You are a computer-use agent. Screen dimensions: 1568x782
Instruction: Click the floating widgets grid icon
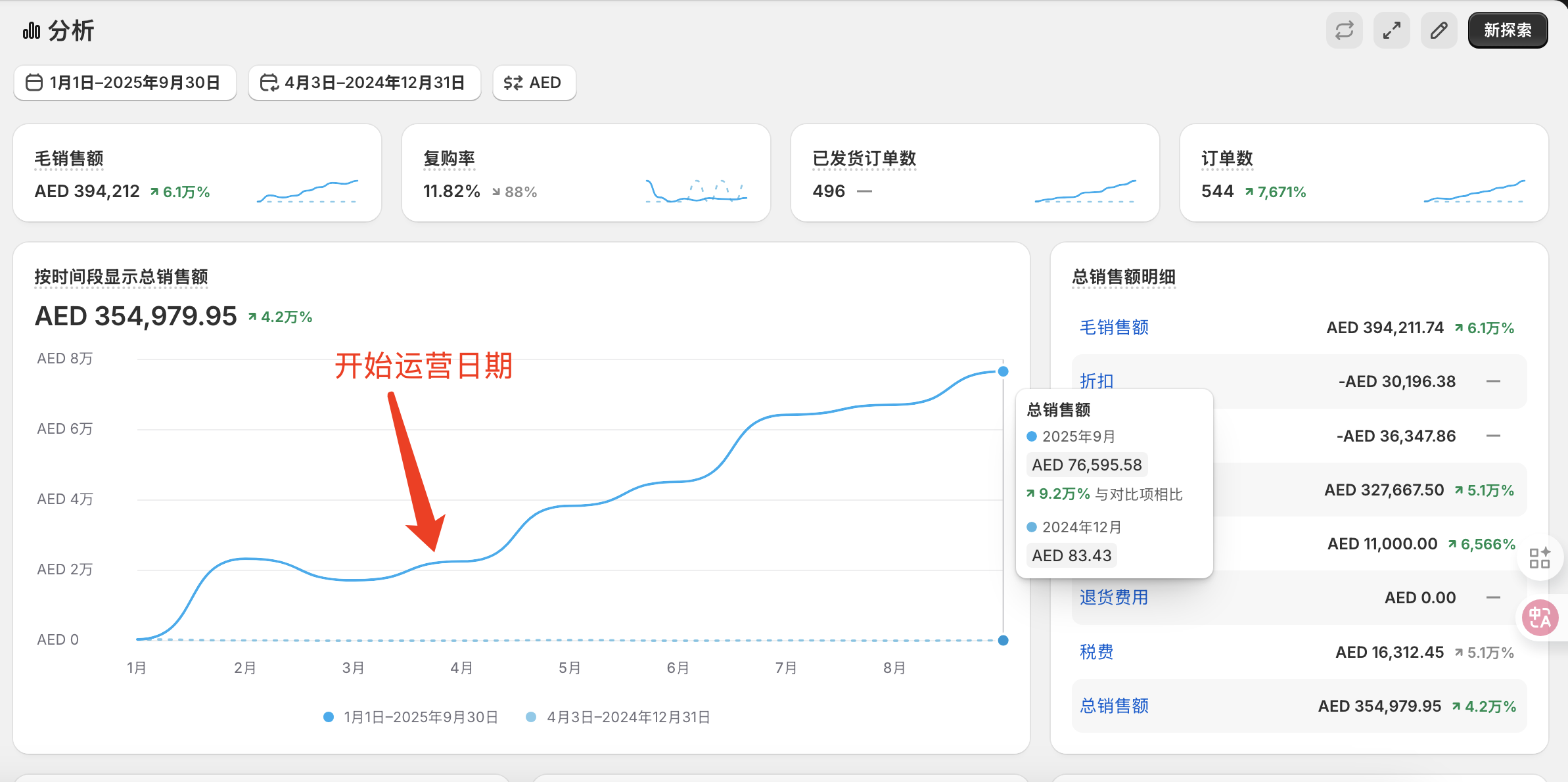1541,557
